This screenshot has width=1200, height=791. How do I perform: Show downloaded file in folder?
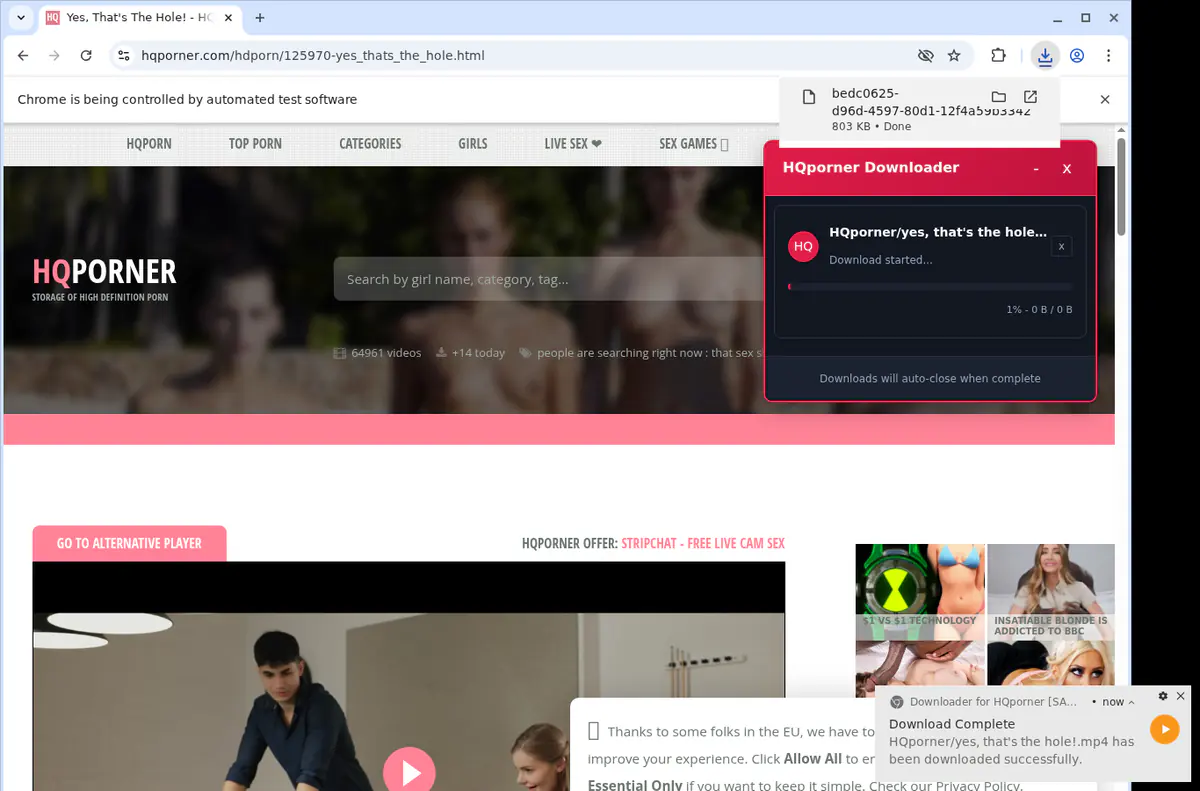[998, 97]
